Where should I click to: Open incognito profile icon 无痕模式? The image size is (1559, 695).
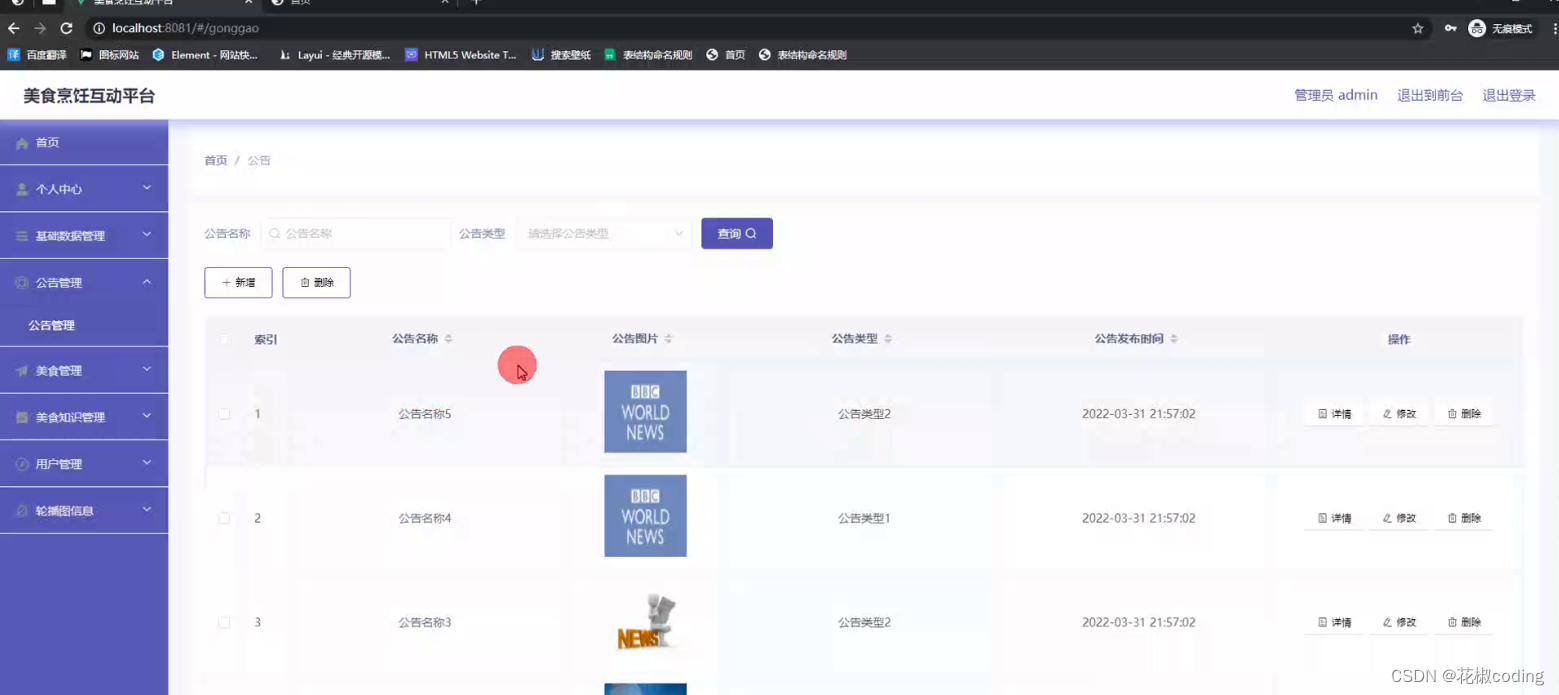(x=1500, y=29)
